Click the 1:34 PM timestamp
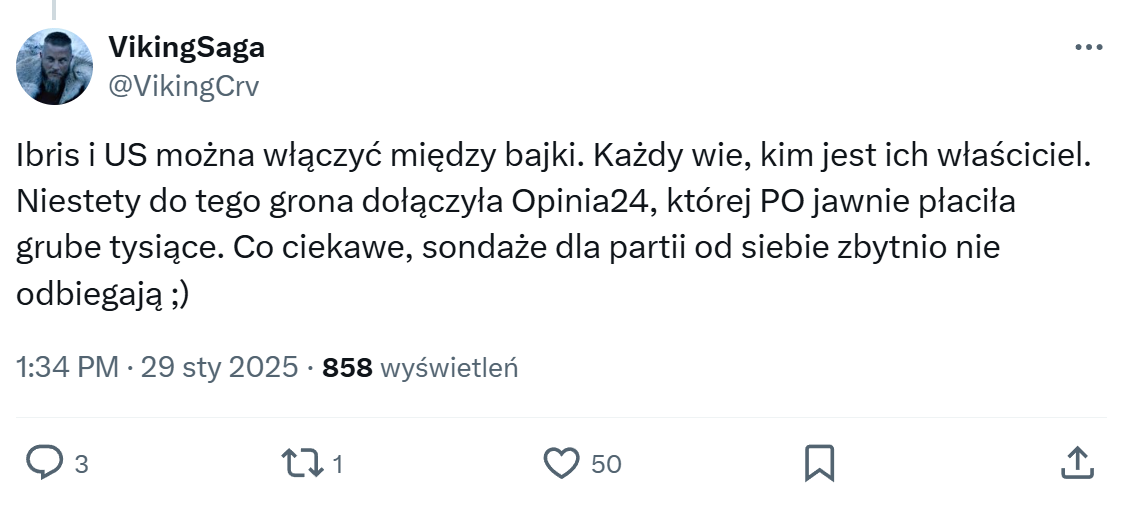 pos(68,368)
